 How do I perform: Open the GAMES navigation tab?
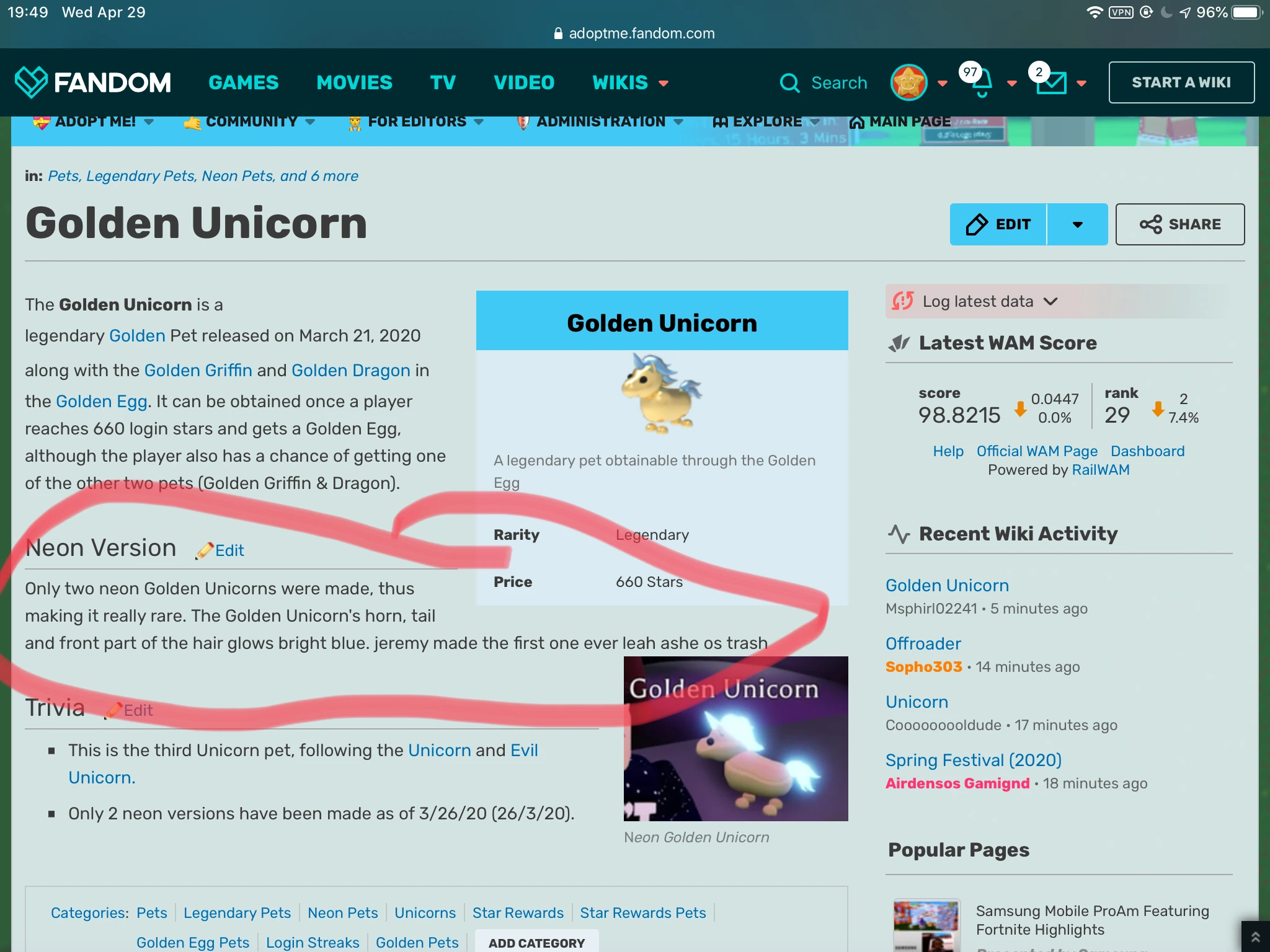pos(243,83)
